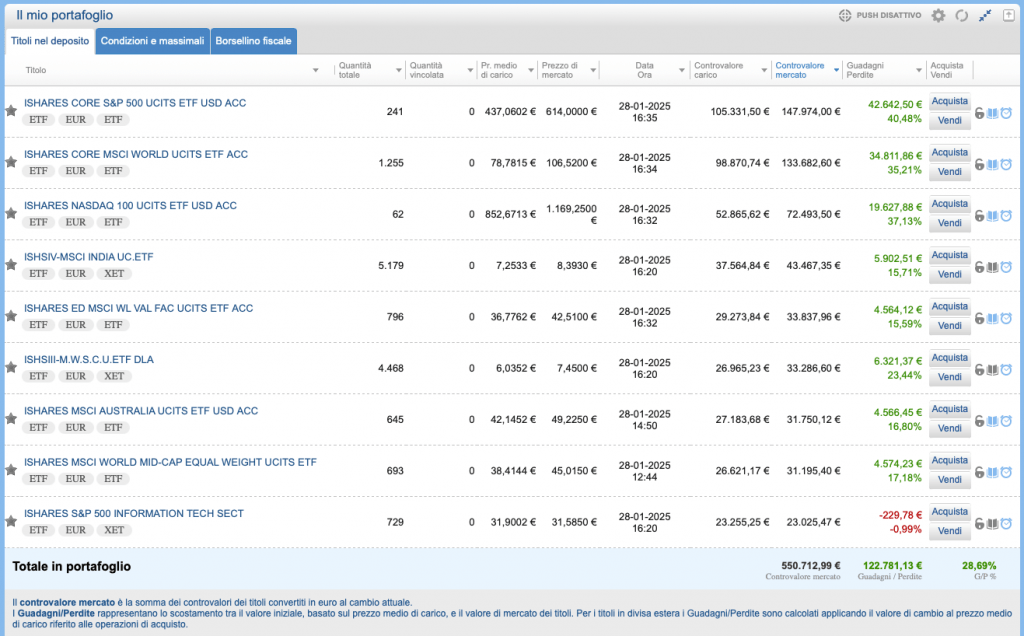Click Acquista for iShares Core S&P 500
Image resolution: width=1024 pixels, height=636 pixels.
[x=950, y=101]
